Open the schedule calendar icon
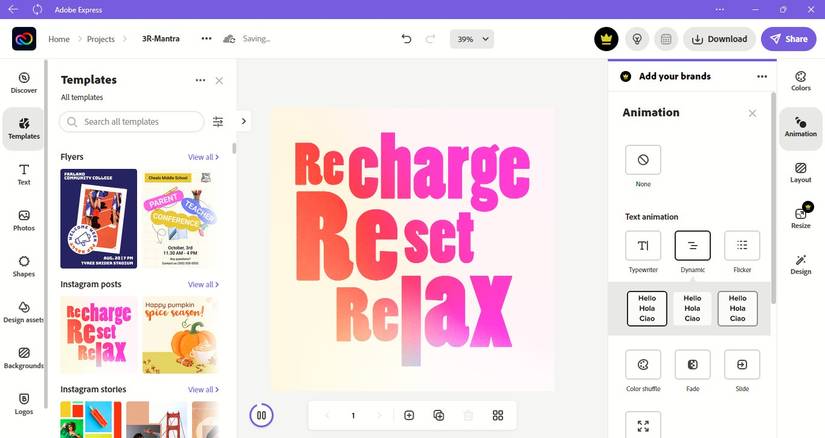Viewport: 825px width, 438px height. coord(666,39)
